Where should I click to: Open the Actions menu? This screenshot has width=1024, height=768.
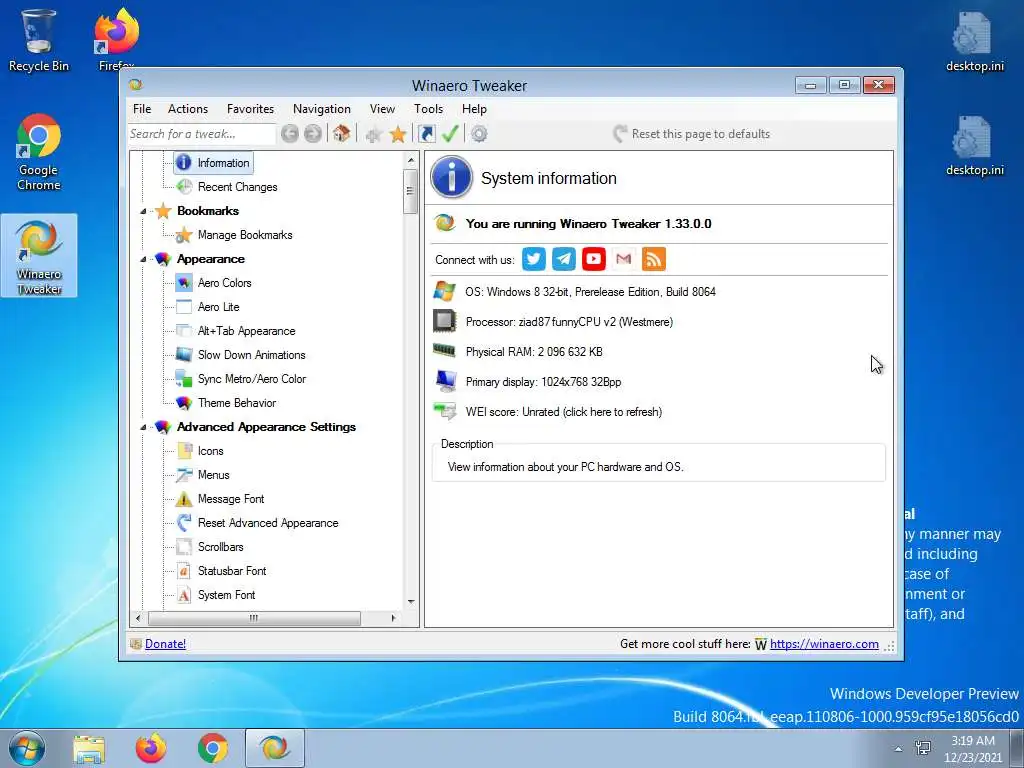tap(187, 109)
